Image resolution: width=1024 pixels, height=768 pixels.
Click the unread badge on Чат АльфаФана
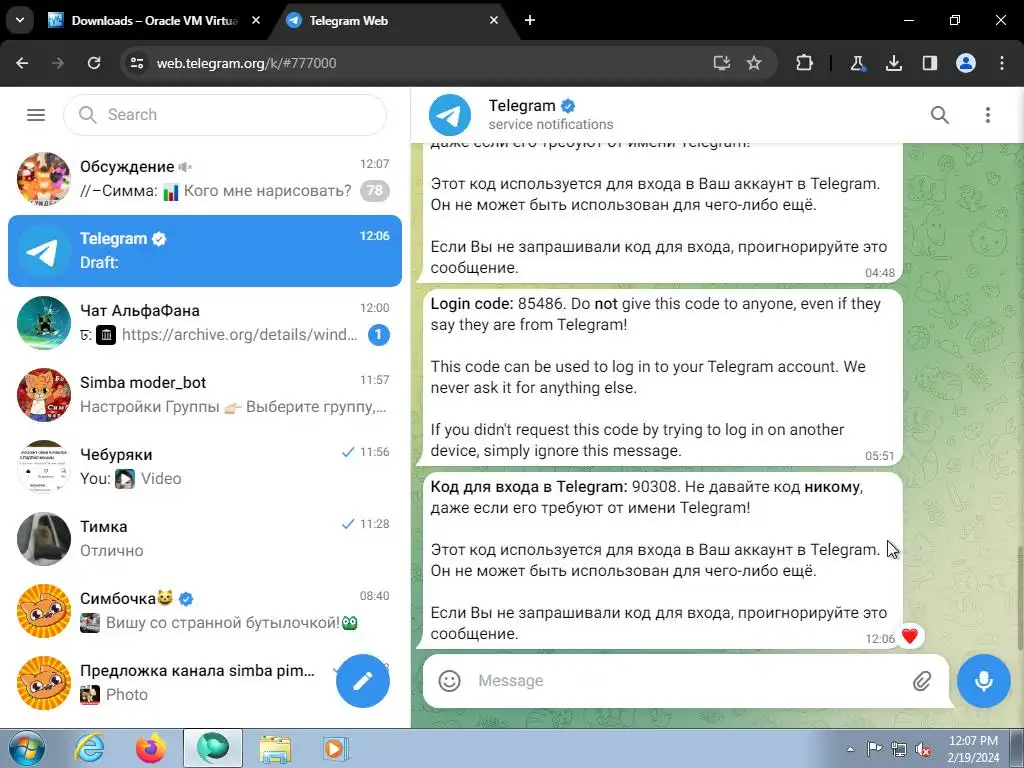379,334
